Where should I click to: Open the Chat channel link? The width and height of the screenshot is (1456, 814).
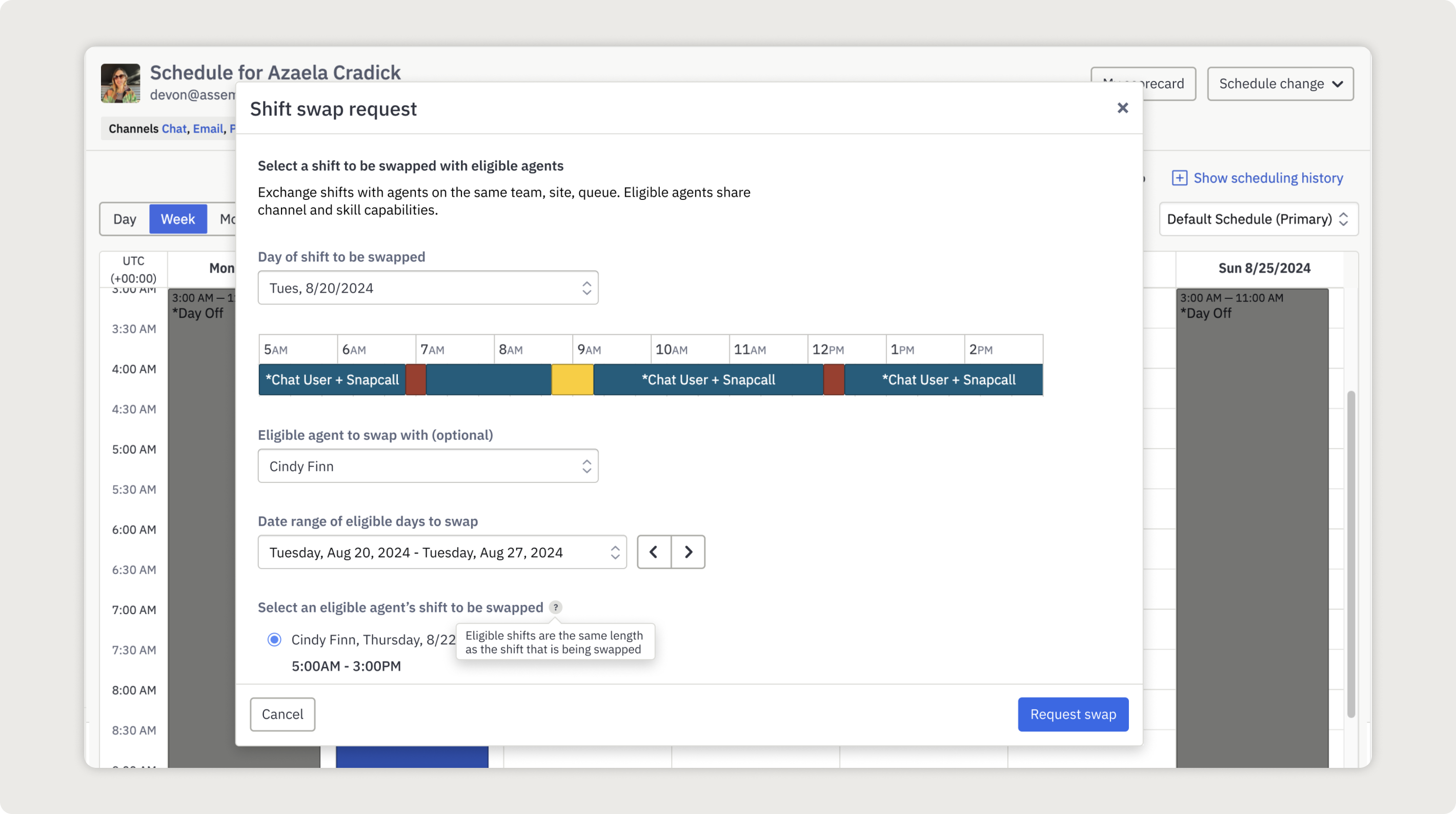(x=173, y=129)
